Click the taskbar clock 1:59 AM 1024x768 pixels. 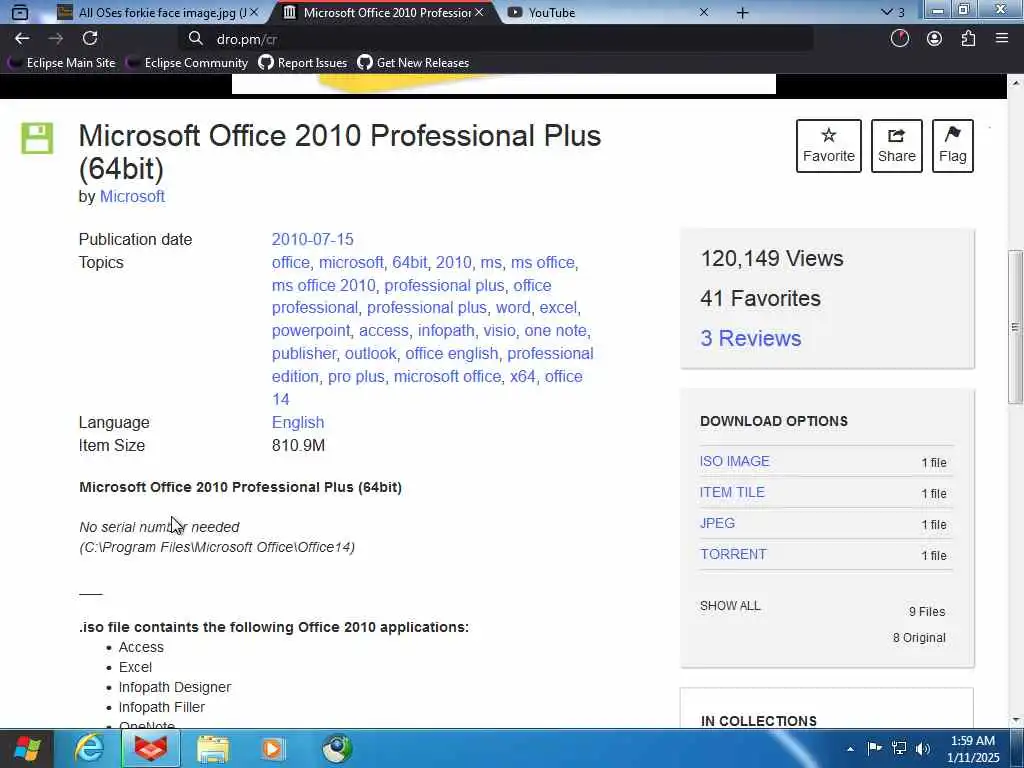[x=972, y=749]
